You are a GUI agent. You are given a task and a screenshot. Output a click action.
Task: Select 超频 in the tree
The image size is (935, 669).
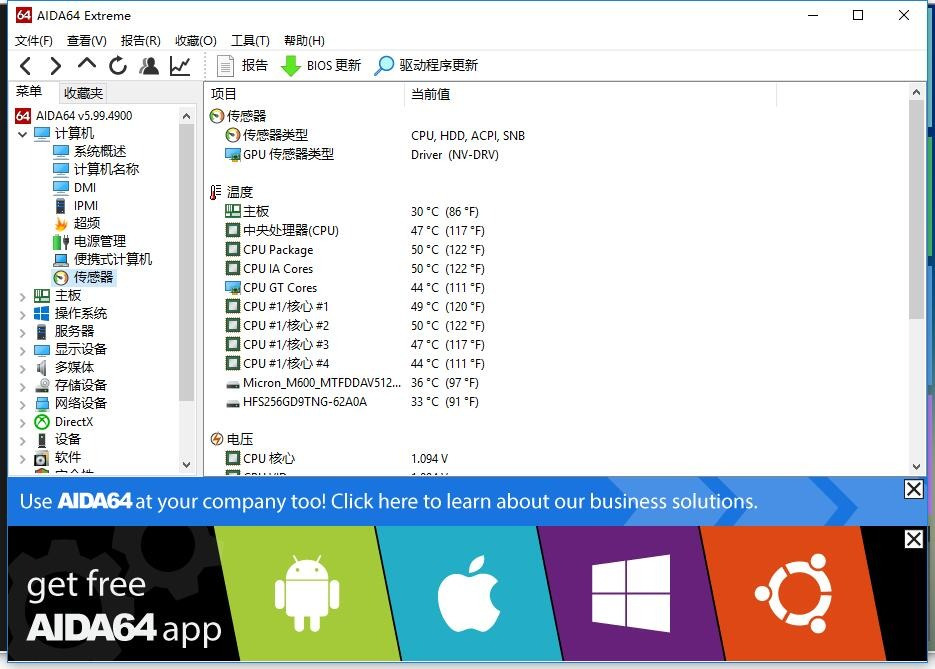(x=86, y=223)
